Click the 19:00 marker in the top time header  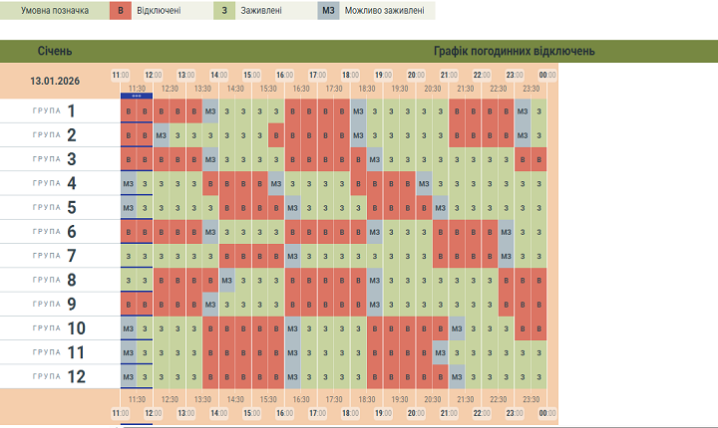[383, 75]
